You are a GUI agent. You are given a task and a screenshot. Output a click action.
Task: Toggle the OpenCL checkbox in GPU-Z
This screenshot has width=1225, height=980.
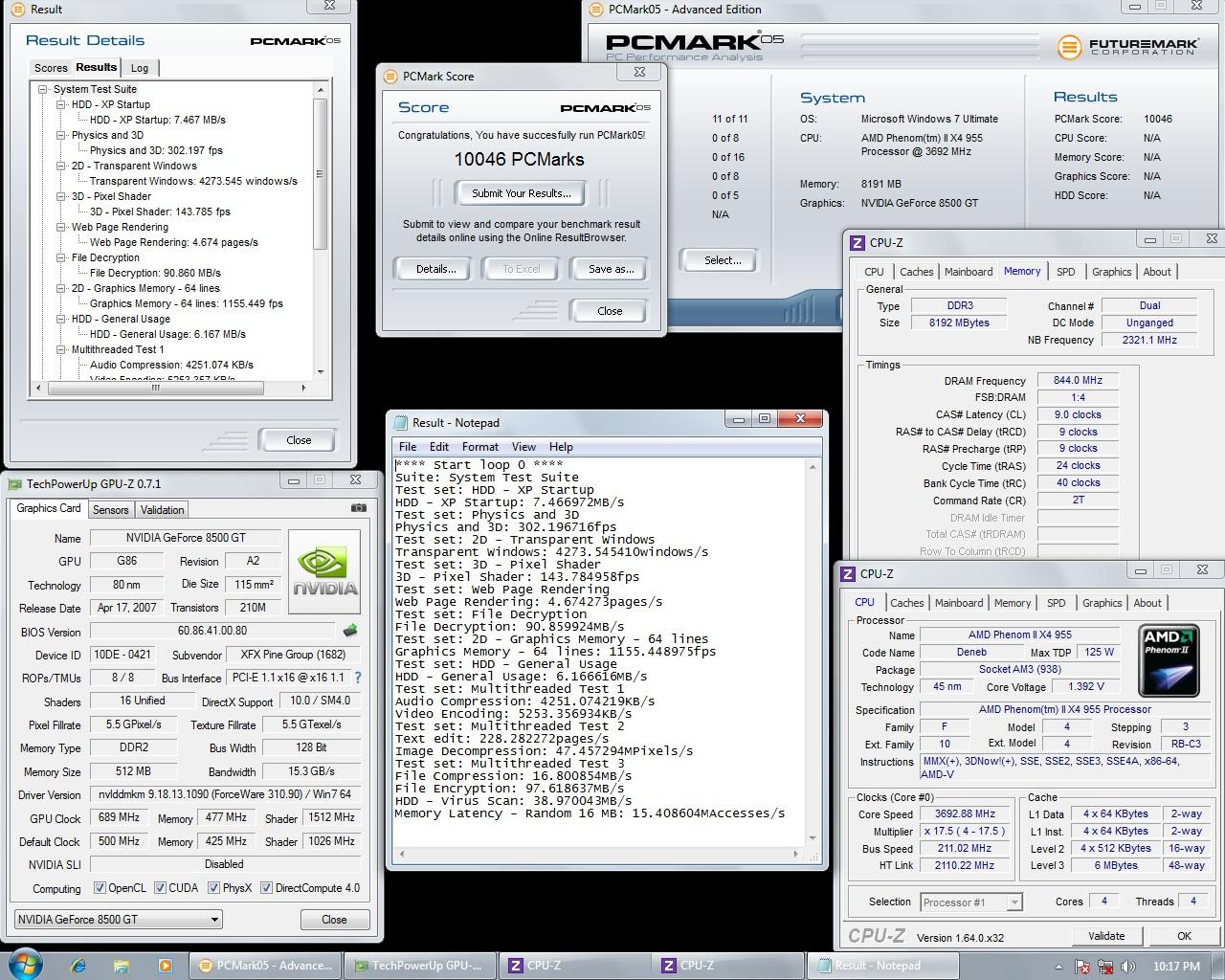pyautogui.click(x=100, y=888)
